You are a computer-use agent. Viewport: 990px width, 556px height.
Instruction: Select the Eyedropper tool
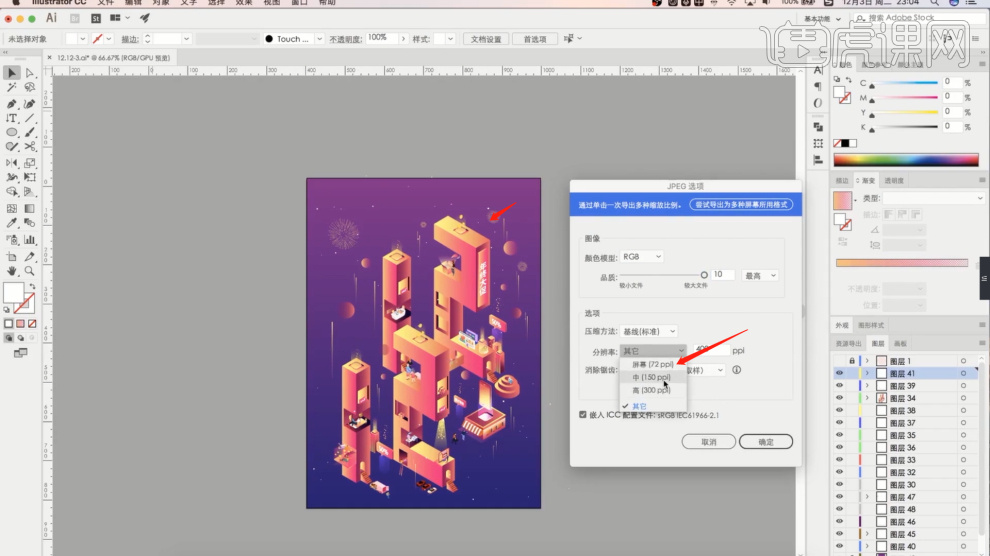tap(11, 223)
